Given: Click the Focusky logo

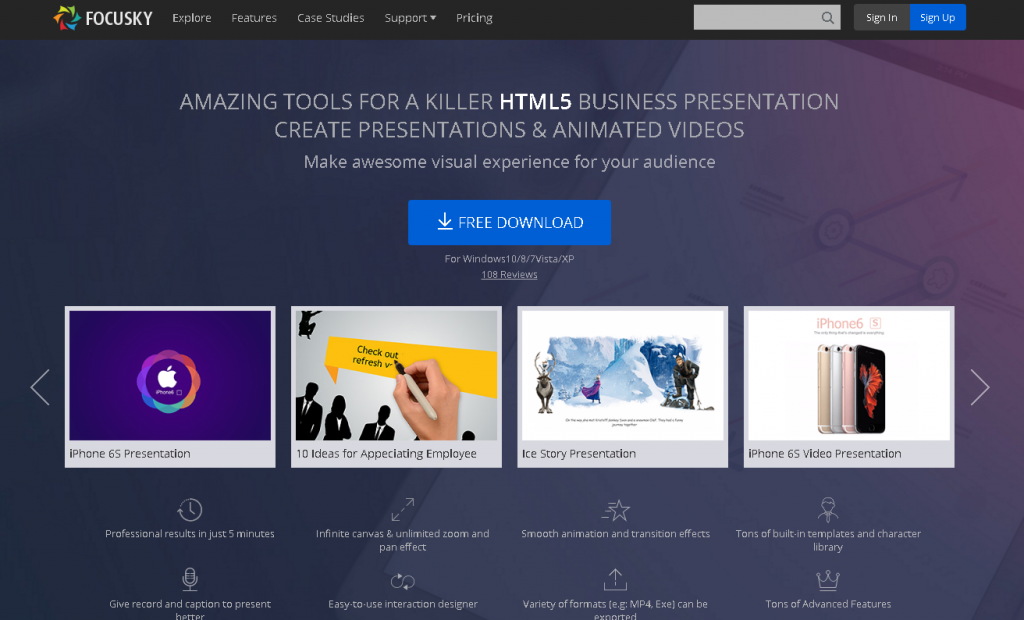Looking at the screenshot, I should (x=102, y=17).
